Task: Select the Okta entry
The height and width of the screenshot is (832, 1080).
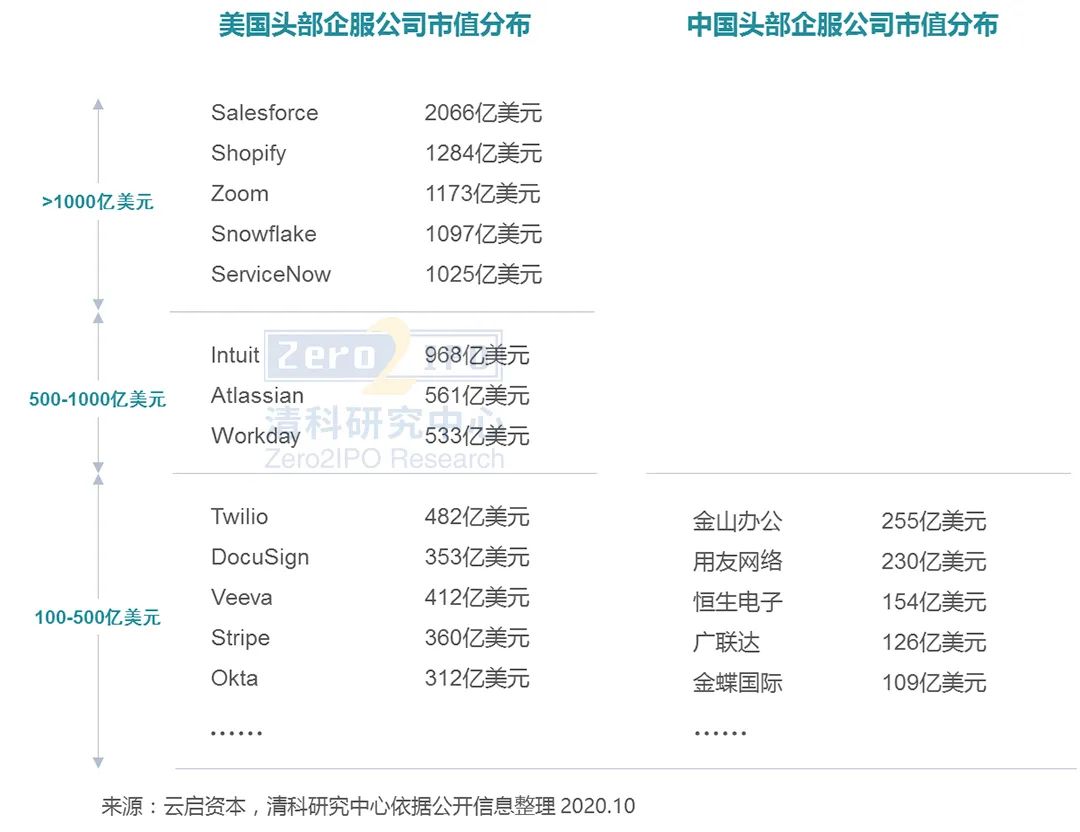Action: [233, 678]
